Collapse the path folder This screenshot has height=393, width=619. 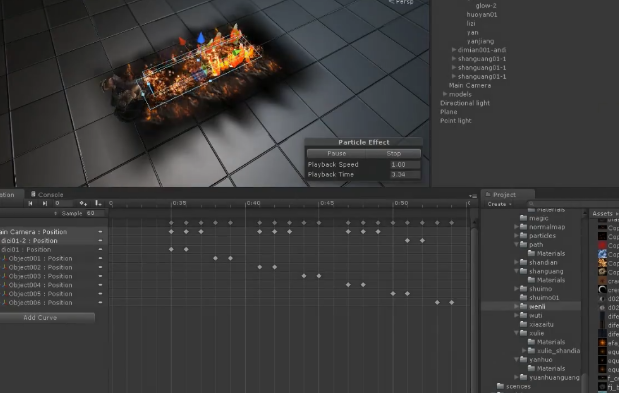tap(516, 245)
